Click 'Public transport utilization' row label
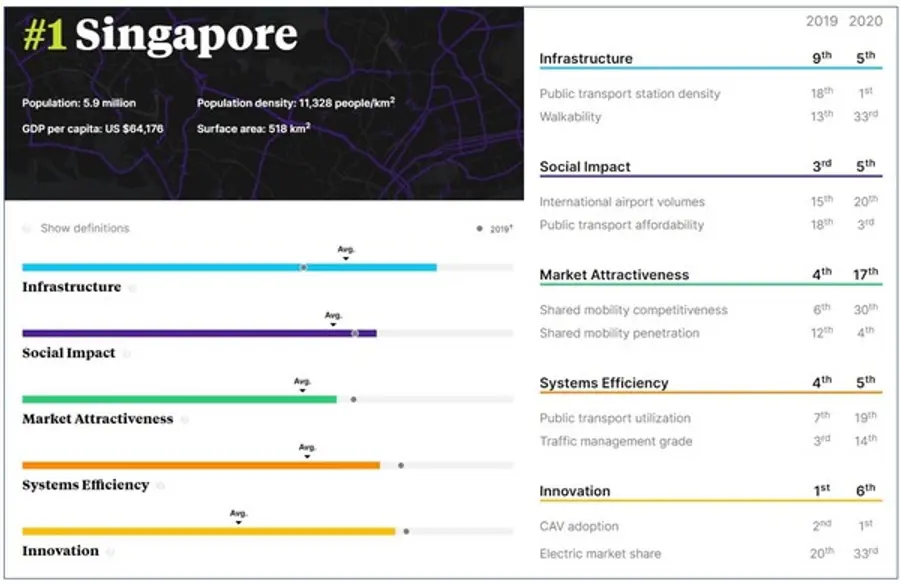 pyautogui.click(x=615, y=419)
